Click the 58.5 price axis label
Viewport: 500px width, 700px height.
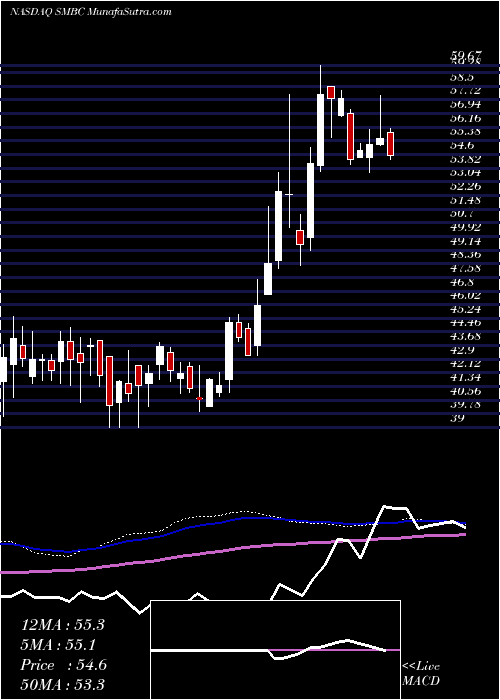(462, 77)
